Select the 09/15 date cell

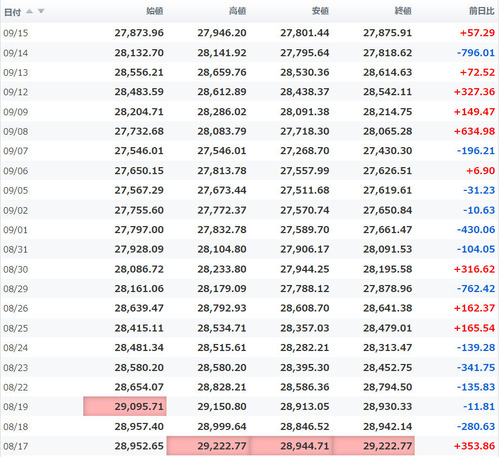click(x=16, y=33)
